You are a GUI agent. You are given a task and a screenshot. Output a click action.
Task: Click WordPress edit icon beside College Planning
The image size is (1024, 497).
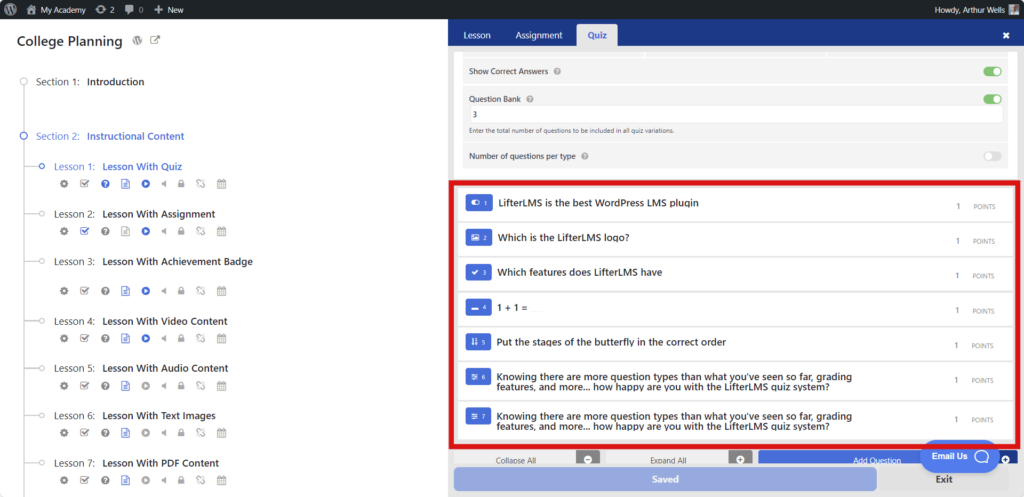pos(137,40)
